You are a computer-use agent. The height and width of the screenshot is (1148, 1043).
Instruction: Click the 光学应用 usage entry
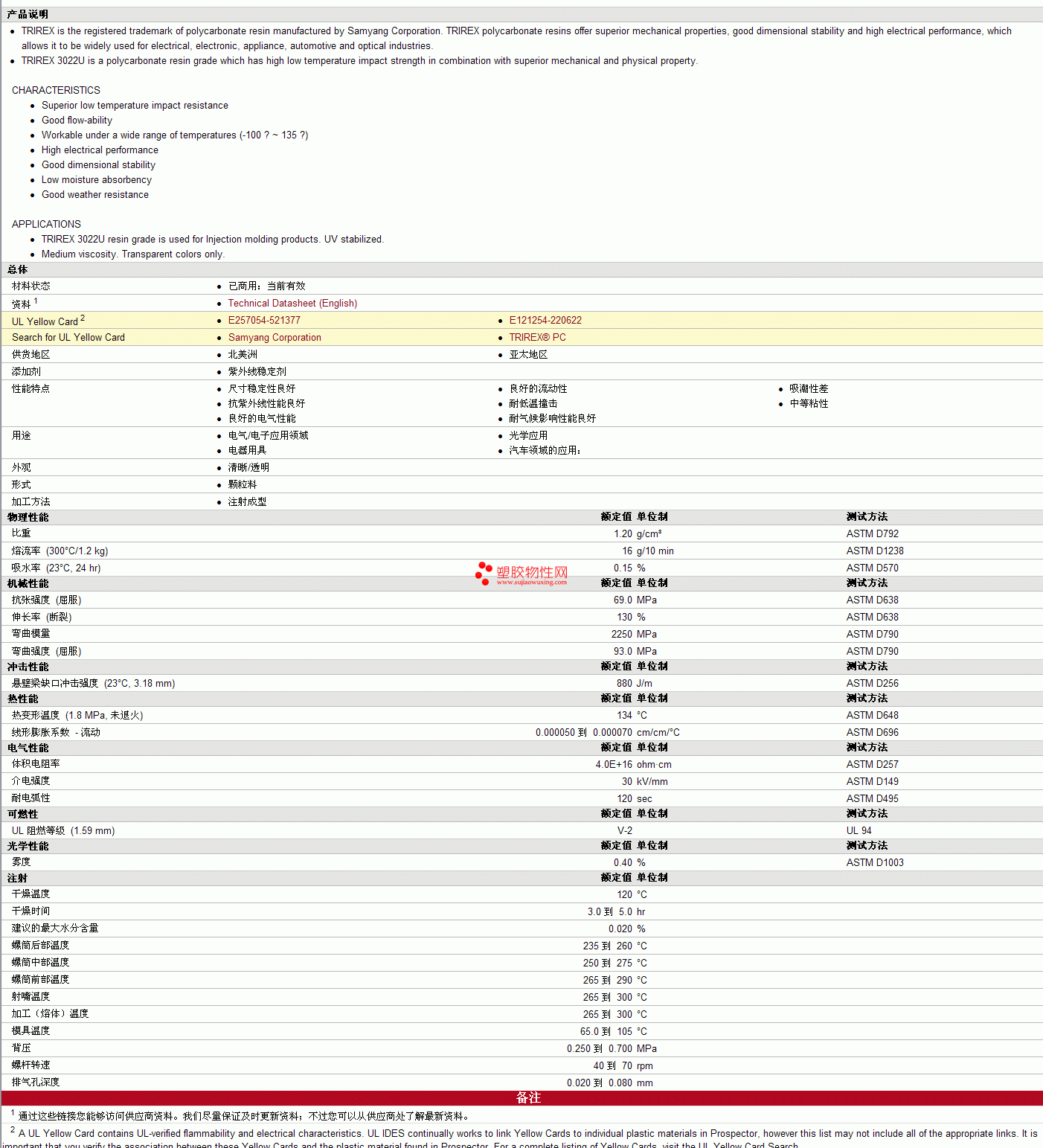click(x=528, y=436)
